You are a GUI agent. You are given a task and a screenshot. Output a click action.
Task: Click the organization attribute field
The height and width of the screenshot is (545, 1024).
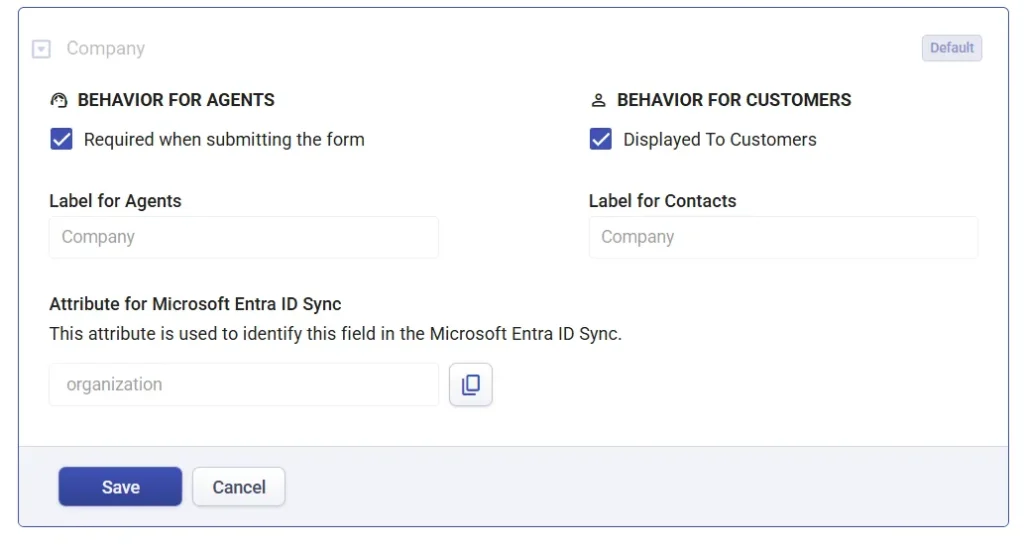click(x=244, y=384)
